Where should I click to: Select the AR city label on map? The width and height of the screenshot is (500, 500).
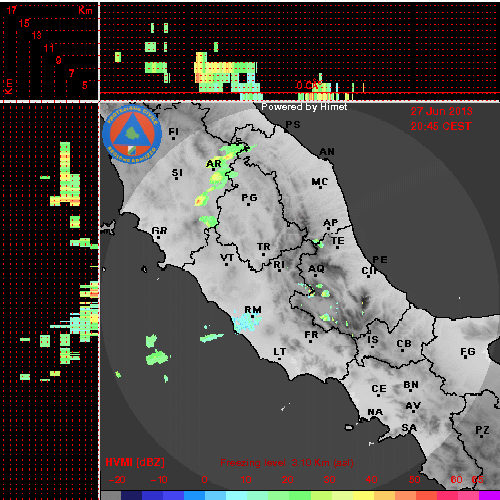click(214, 164)
